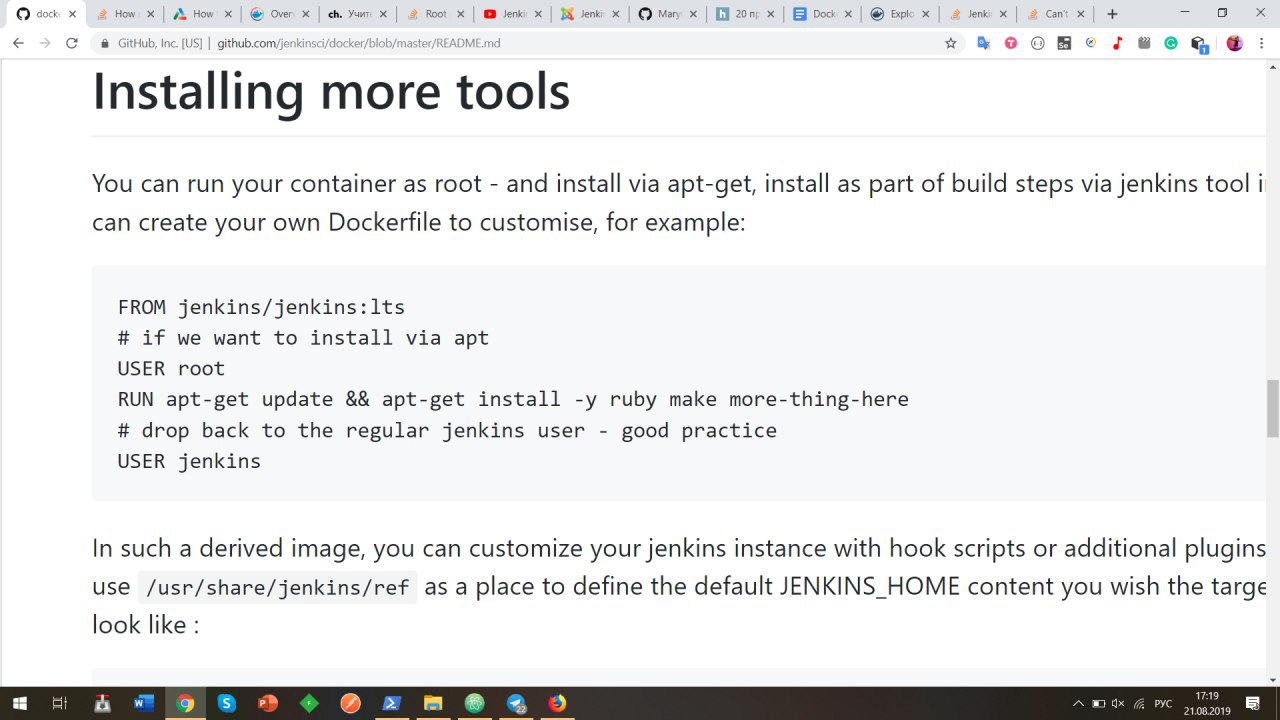Viewport: 1280px width, 720px height.
Task: Open Microsoft Word from taskbar
Action: (x=143, y=703)
